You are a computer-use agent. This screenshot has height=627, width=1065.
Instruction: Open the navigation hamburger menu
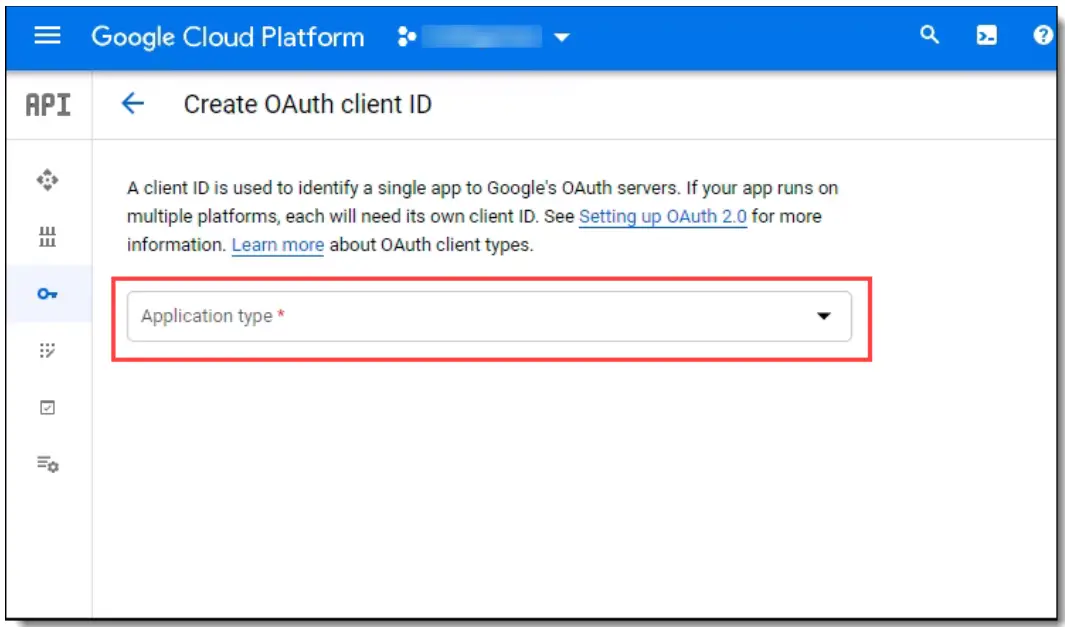click(x=47, y=36)
